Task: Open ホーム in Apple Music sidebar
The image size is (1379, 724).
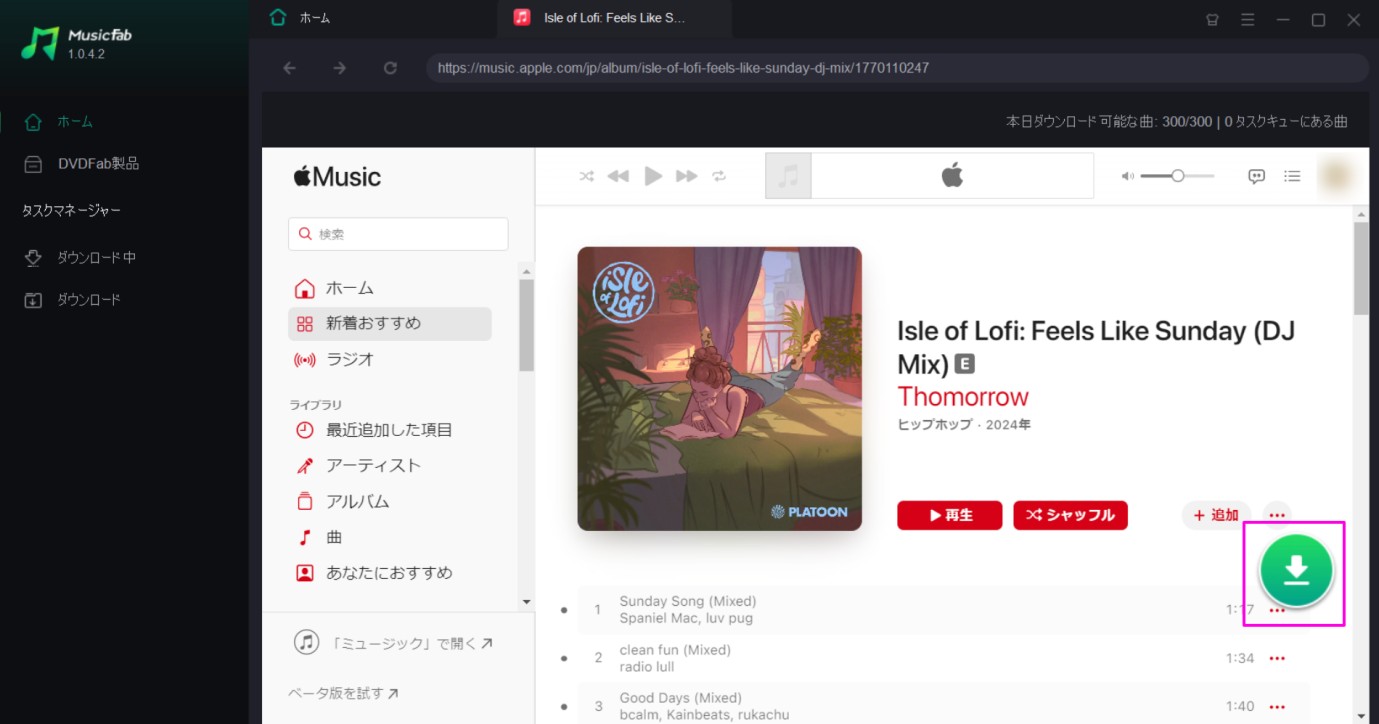Action: tap(390, 288)
